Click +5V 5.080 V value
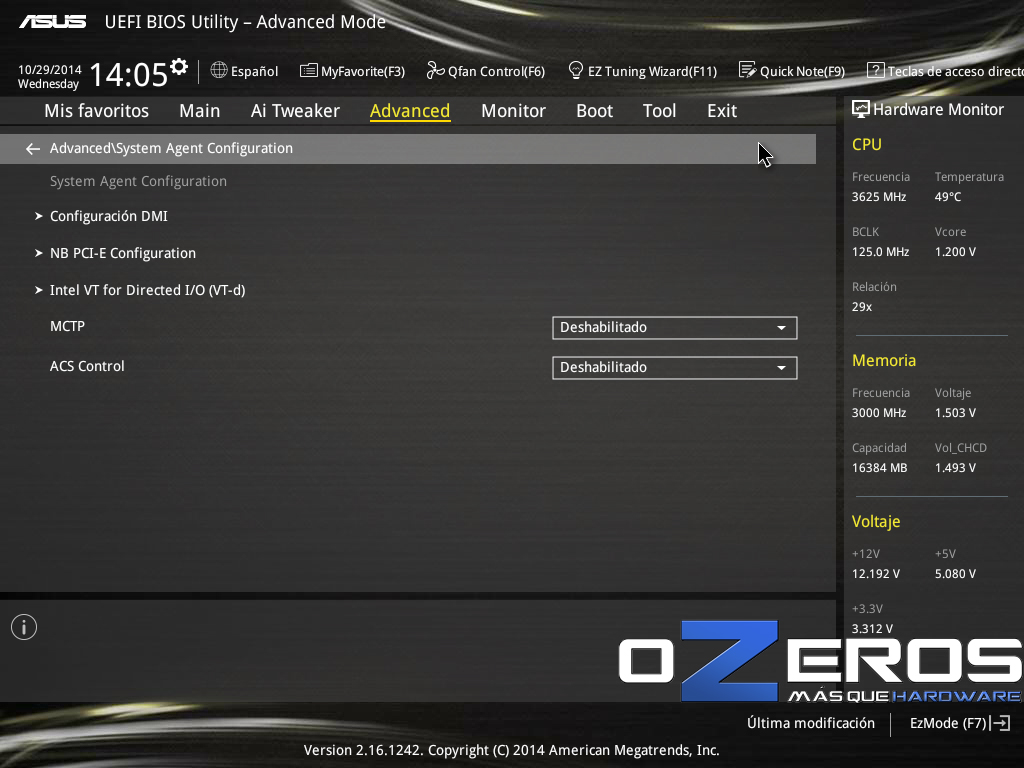This screenshot has width=1024, height=768. [x=955, y=573]
